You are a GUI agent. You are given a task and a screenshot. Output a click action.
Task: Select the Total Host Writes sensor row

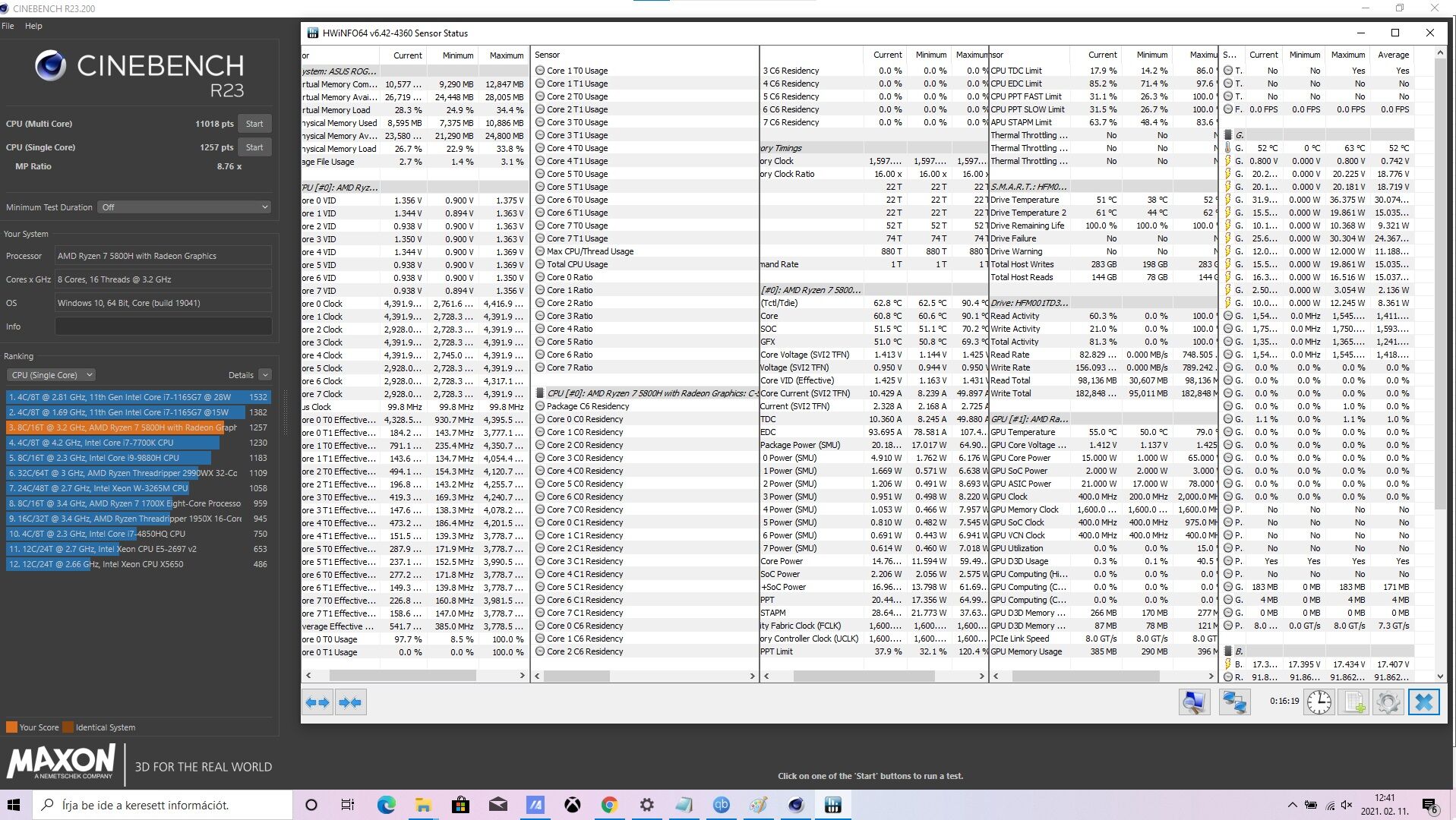tap(1104, 264)
